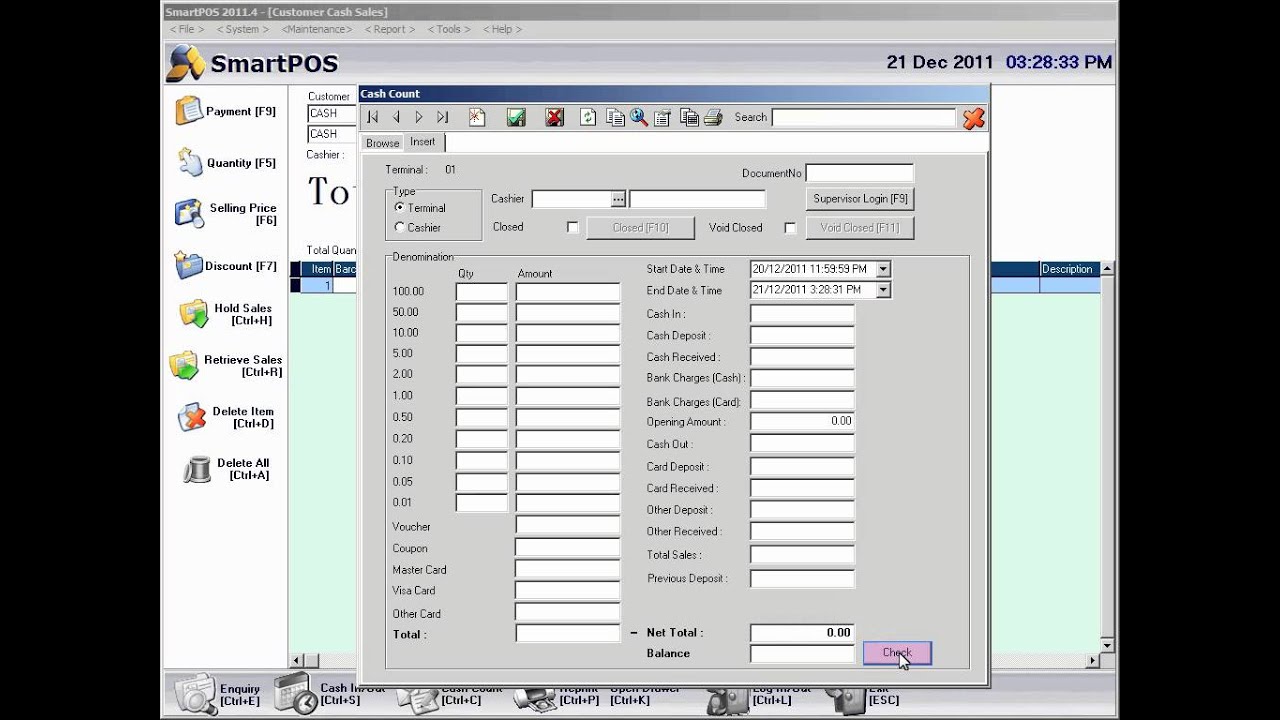Click Qty field for 100.00 denomination
The height and width of the screenshot is (720, 1280).
(x=482, y=292)
